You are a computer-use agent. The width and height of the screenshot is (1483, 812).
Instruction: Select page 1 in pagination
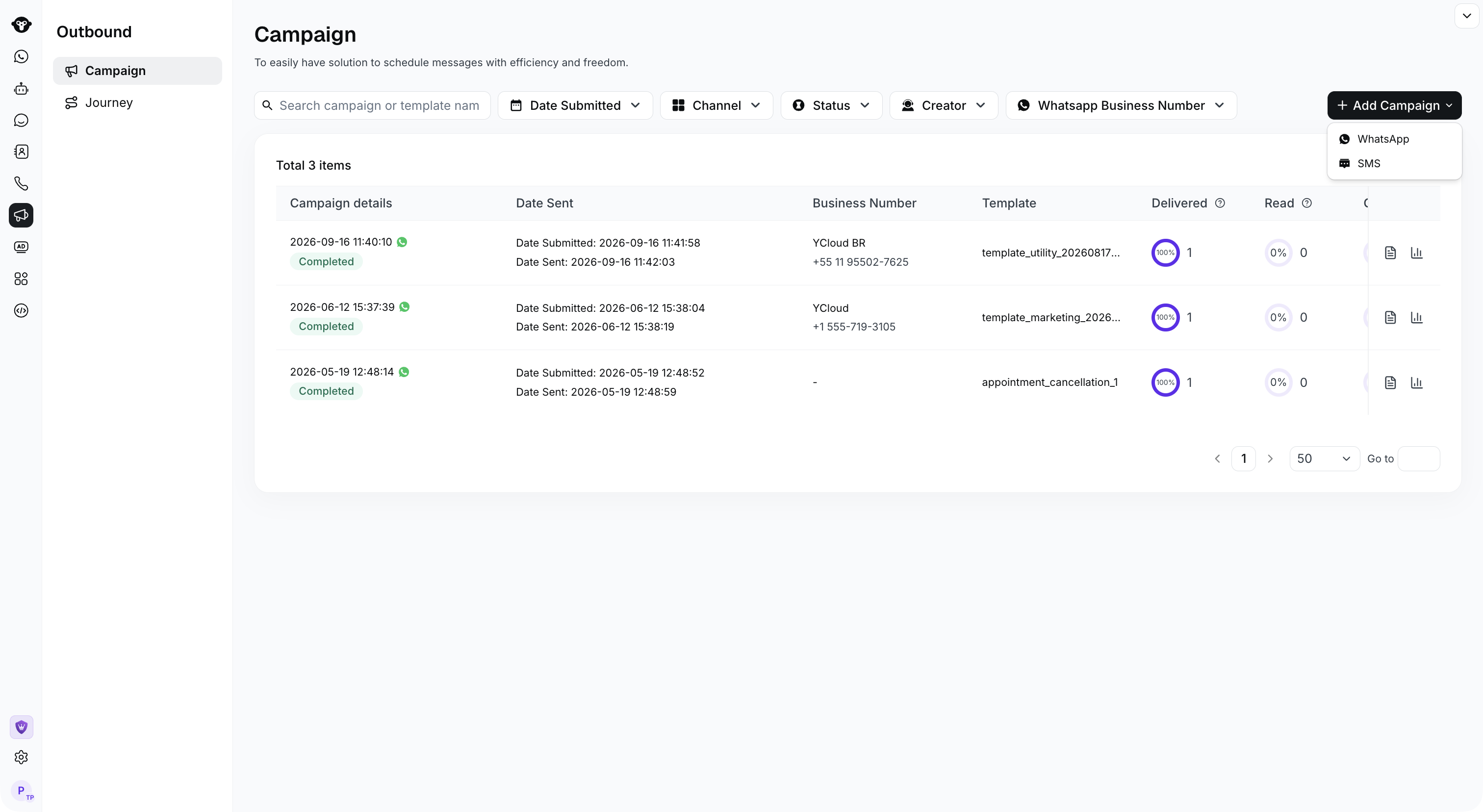coord(1244,458)
